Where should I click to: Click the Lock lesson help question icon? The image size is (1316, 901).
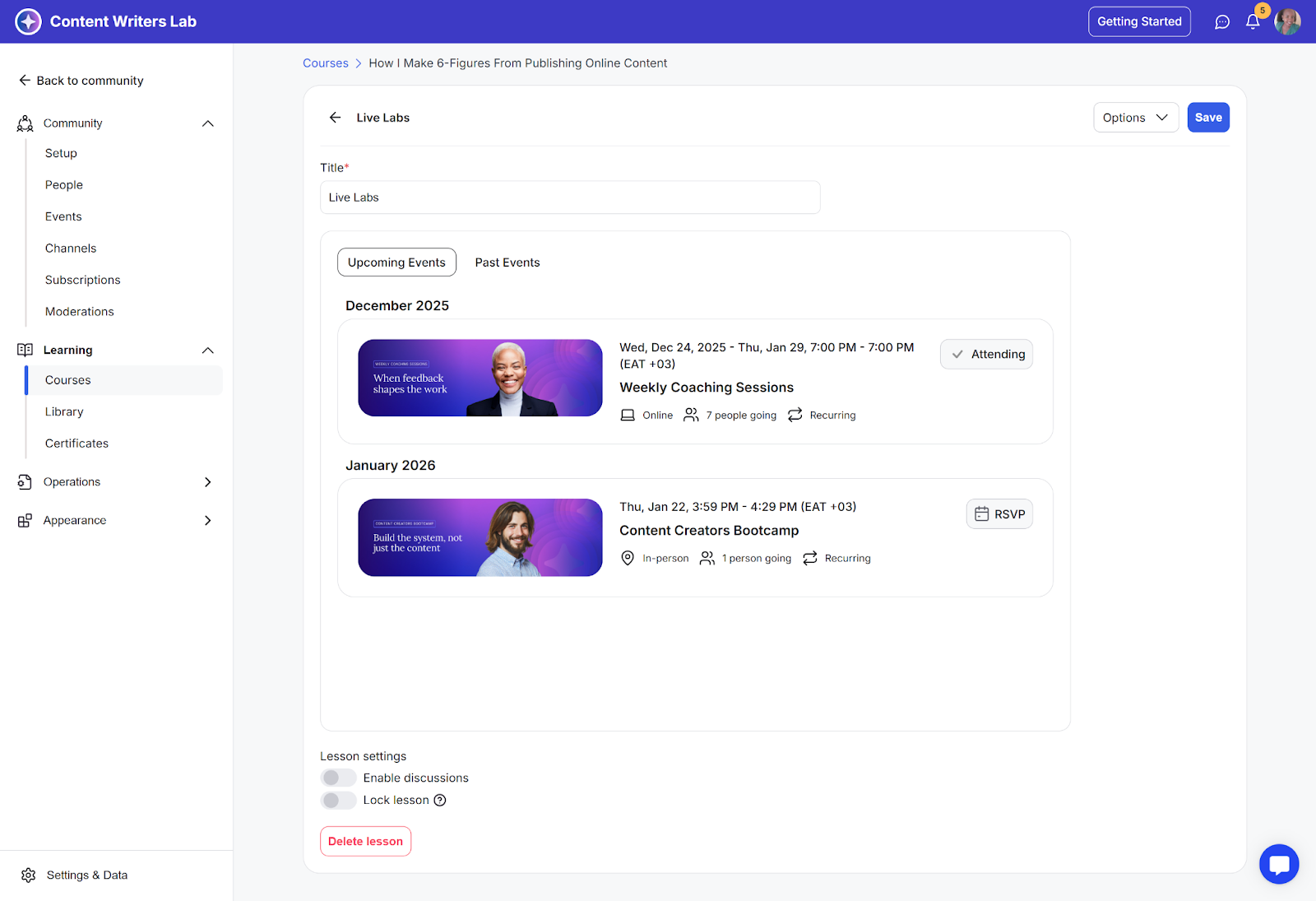click(x=440, y=800)
